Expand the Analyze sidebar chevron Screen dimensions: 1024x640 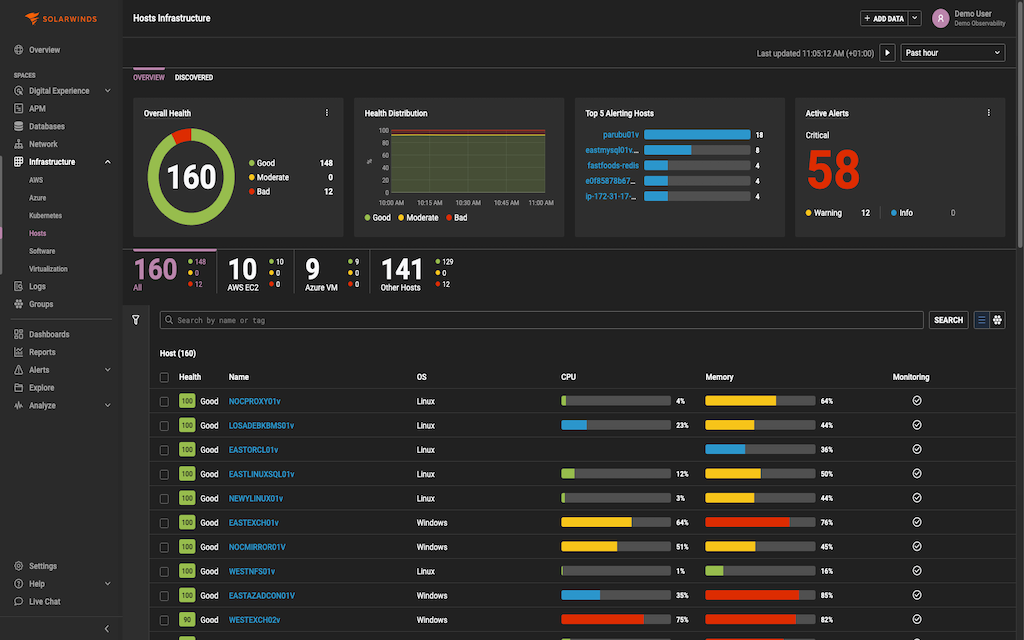(108, 405)
